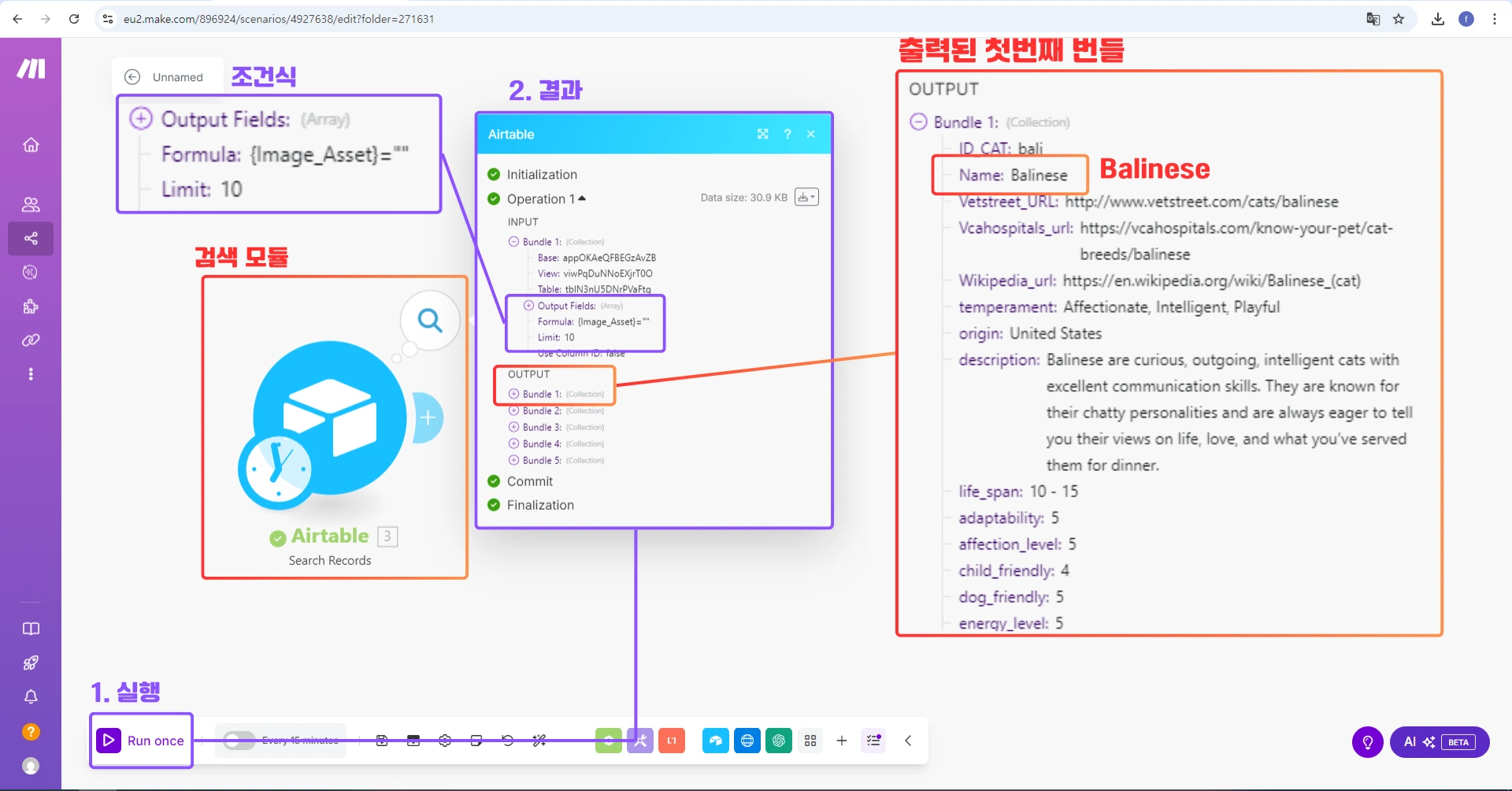Go back using arrow next to Unnamed

pos(132,77)
